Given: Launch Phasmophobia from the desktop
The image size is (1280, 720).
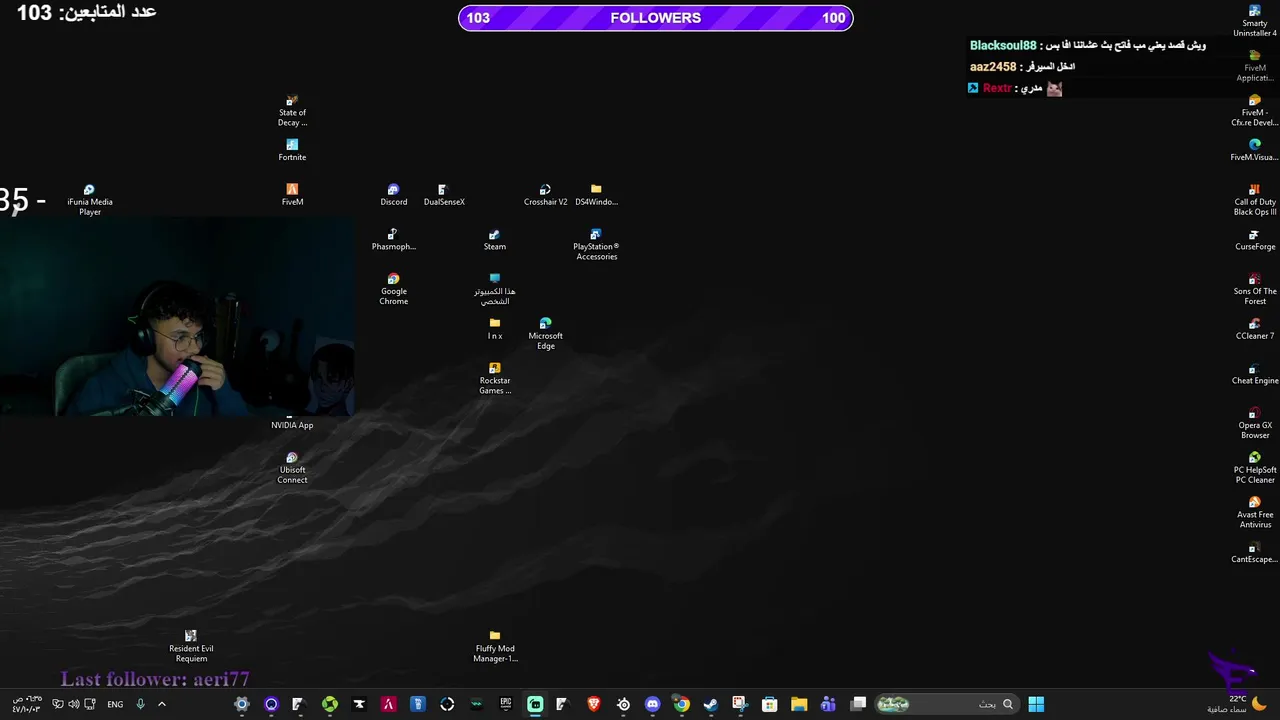Looking at the screenshot, I should 393,239.
